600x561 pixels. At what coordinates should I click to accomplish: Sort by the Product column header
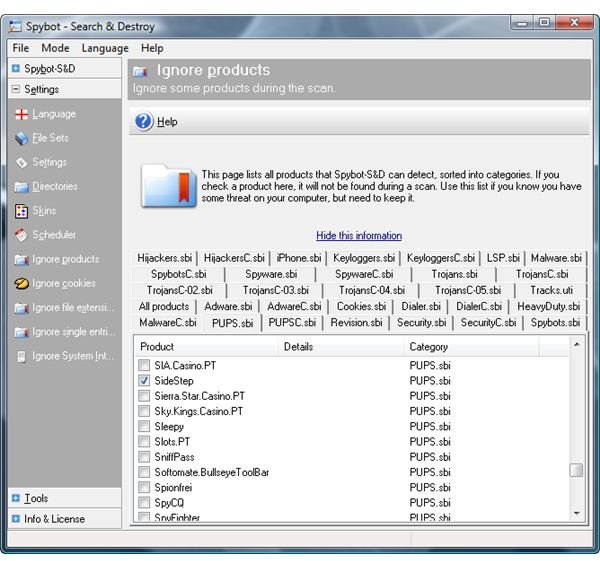click(206, 347)
